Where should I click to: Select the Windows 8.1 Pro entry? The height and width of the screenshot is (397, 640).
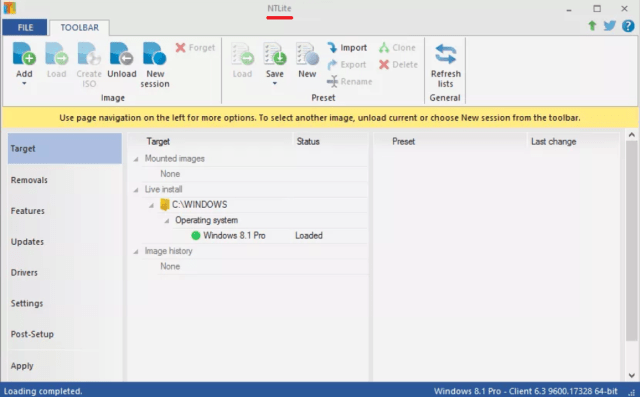tap(234, 235)
